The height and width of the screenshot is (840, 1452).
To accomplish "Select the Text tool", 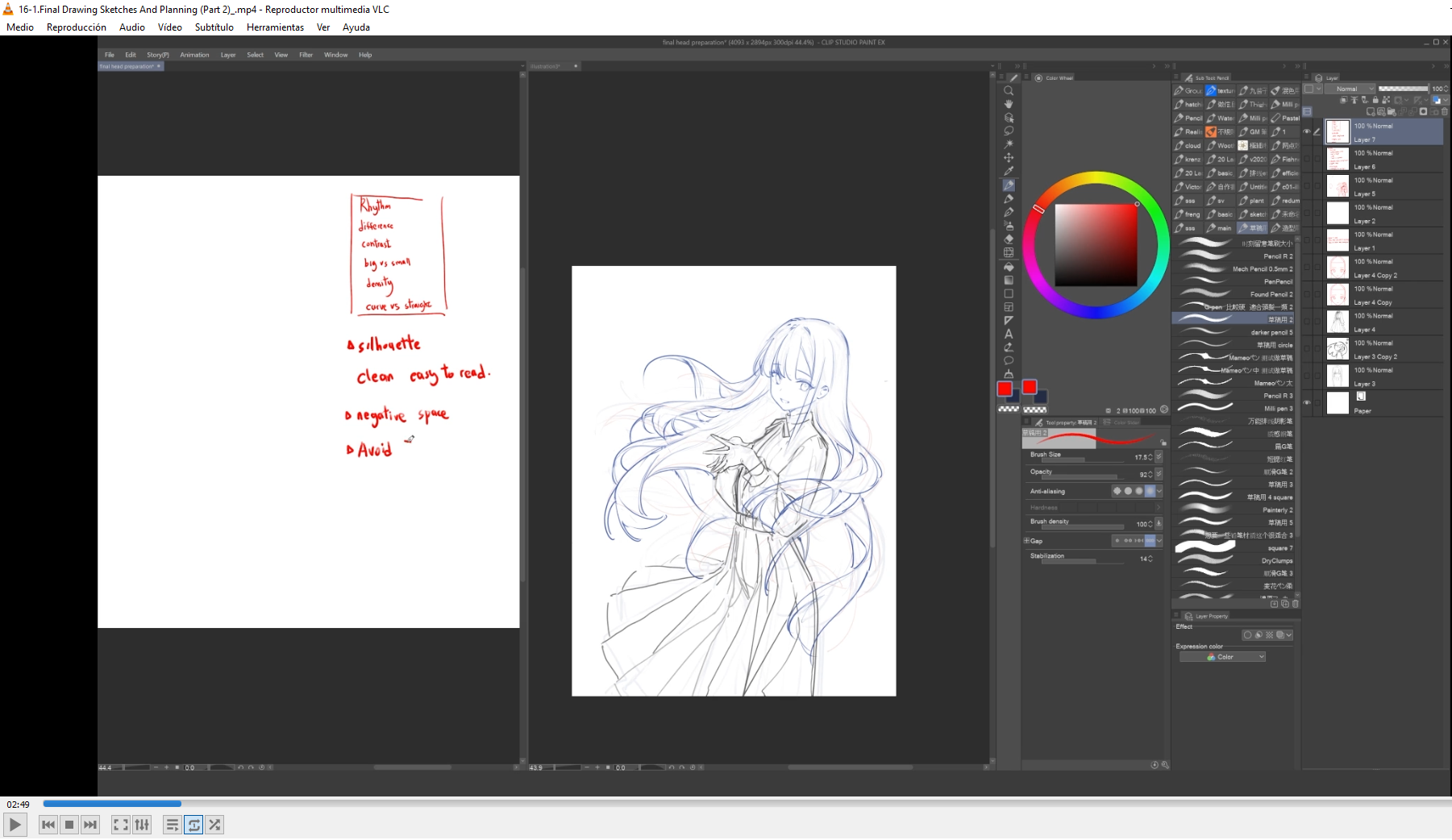I will (1009, 334).
